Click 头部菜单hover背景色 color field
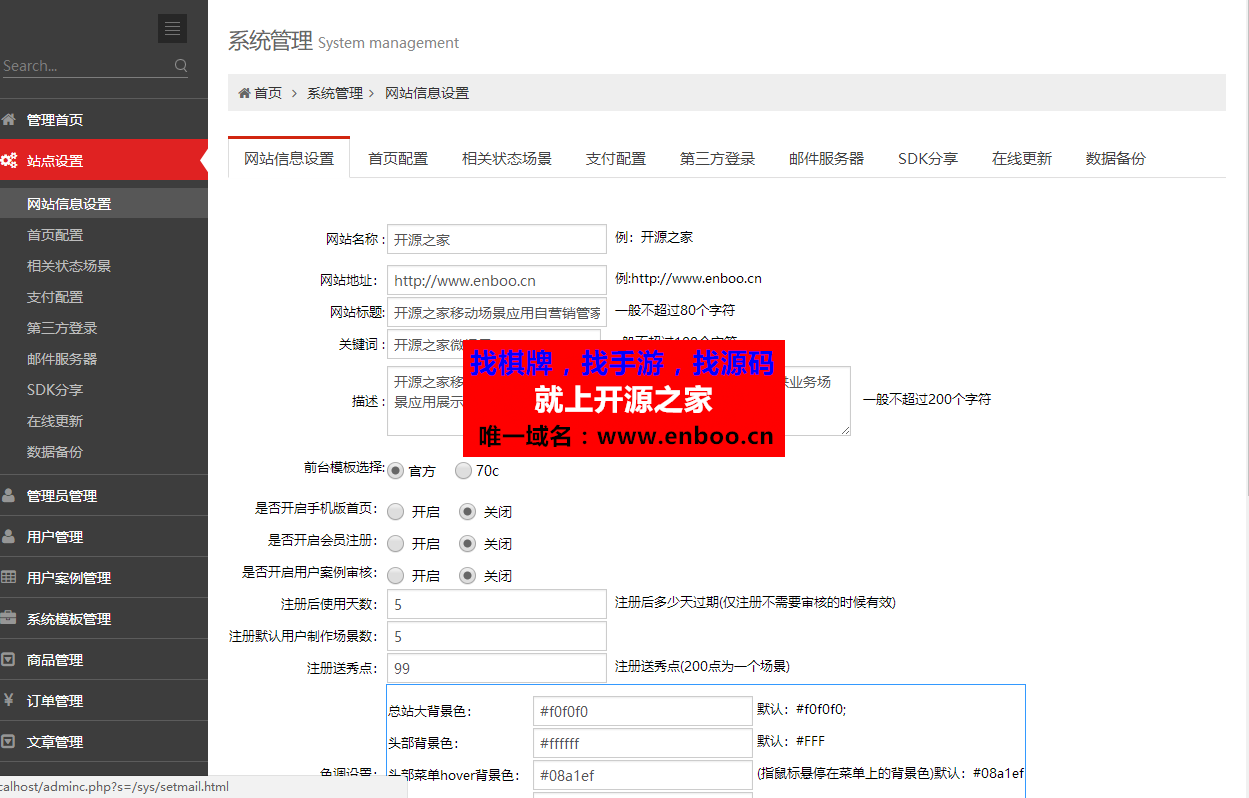This screenshot has width=1249, height=798. 642,775
